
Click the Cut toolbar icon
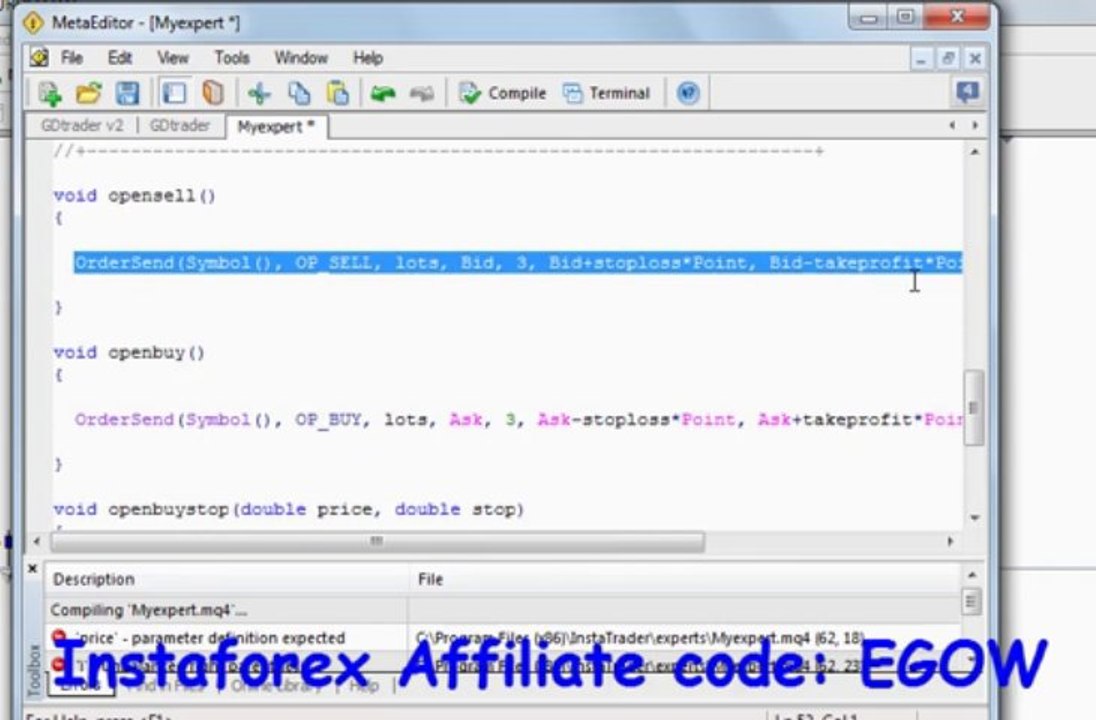259,93
